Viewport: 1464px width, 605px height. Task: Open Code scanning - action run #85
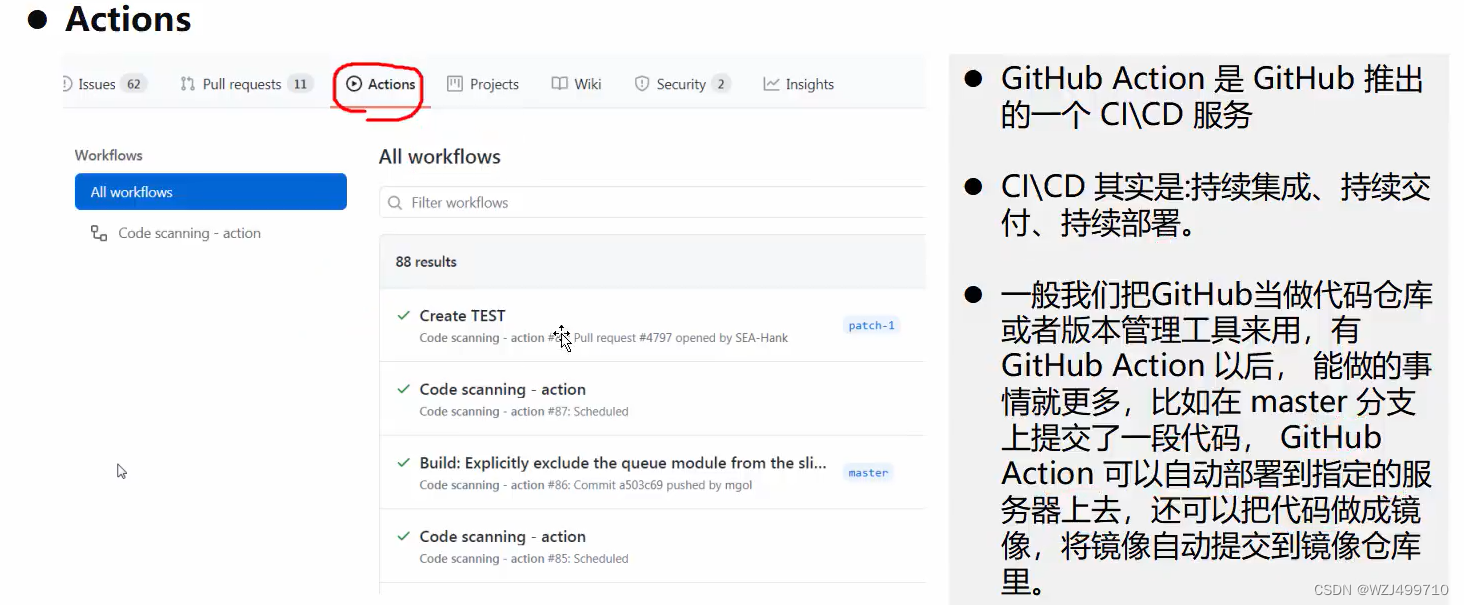click(502, 536)
